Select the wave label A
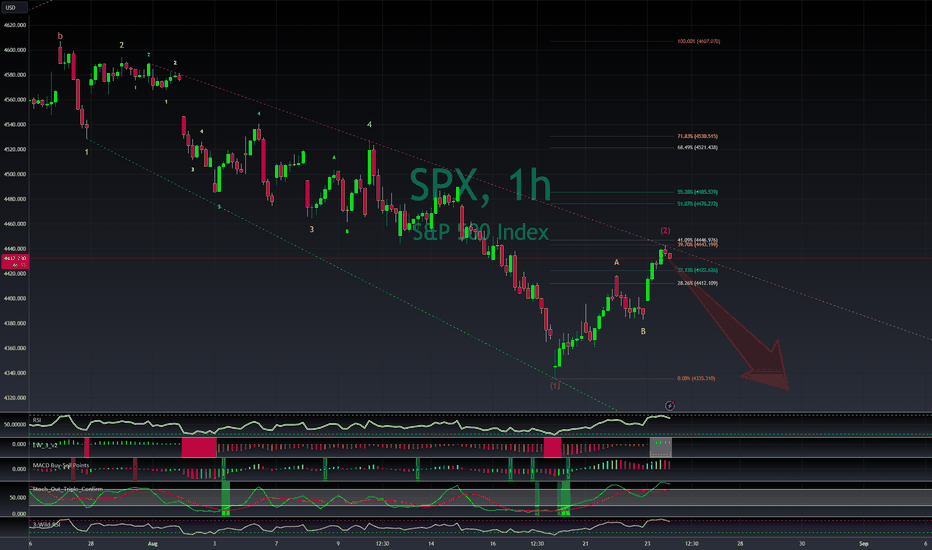Screen dimensions: 932x550 pos(616,262)
